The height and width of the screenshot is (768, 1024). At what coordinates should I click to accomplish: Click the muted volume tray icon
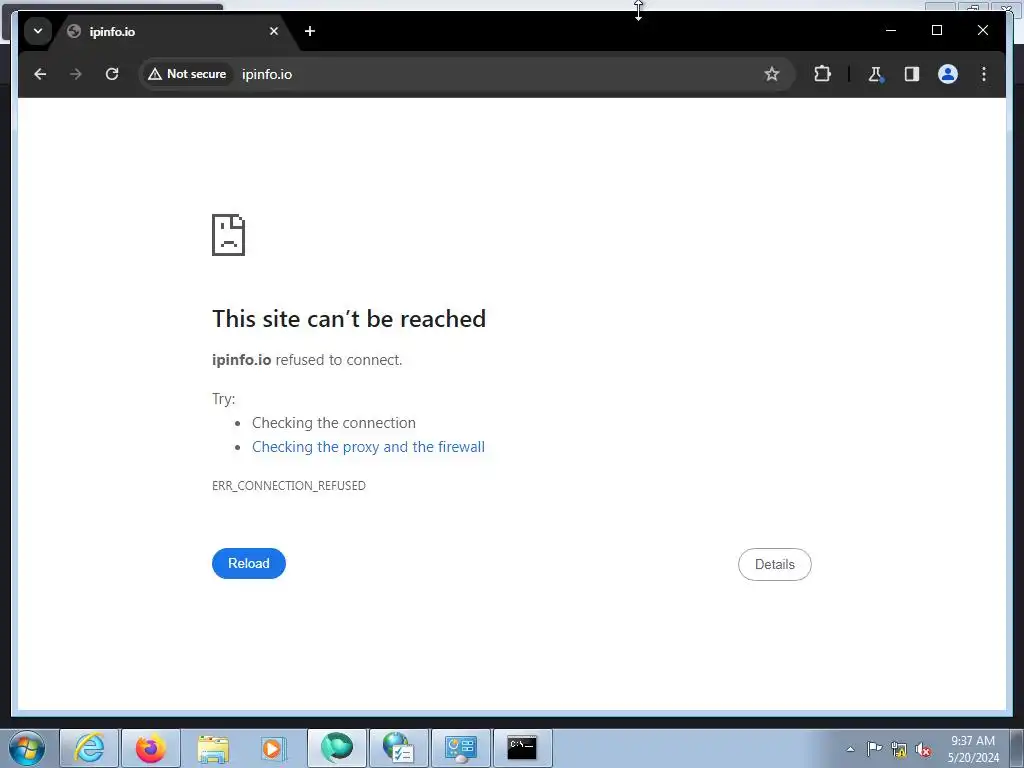pos(923,750)
